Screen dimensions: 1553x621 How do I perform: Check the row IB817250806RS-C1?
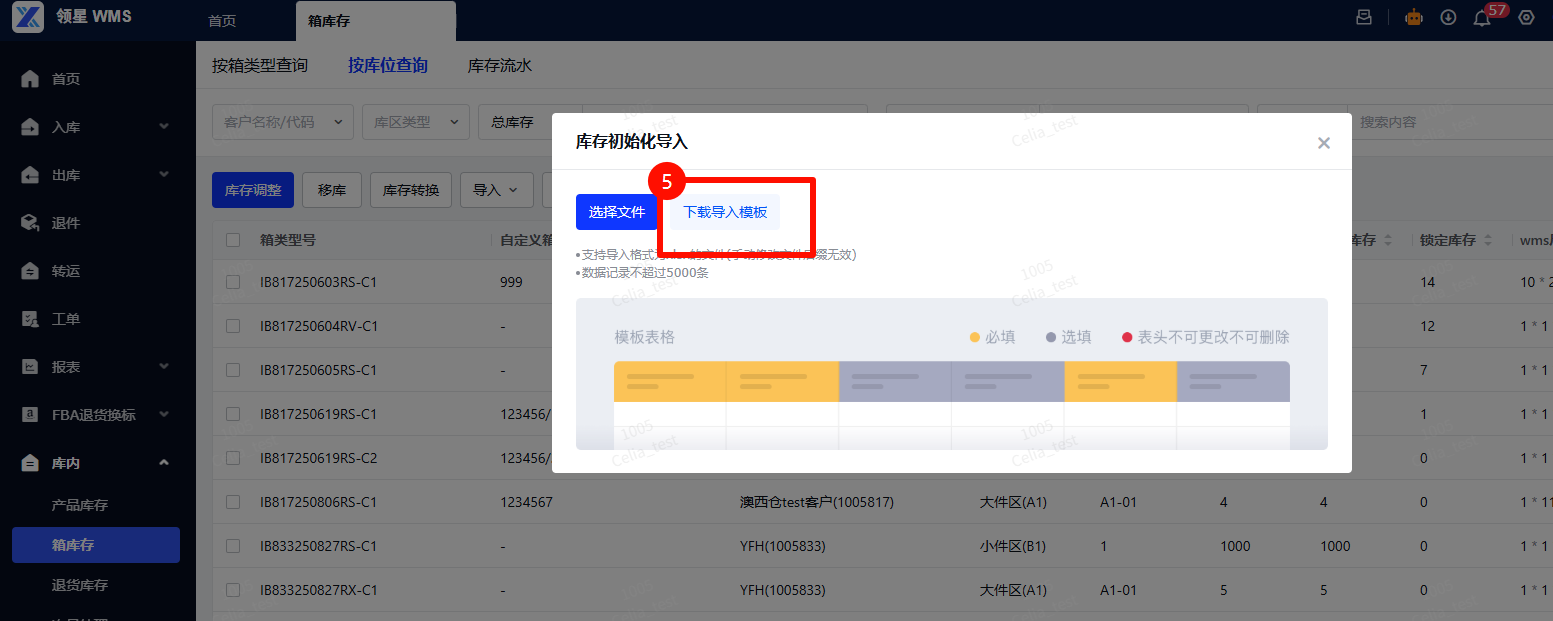point(233,502)
